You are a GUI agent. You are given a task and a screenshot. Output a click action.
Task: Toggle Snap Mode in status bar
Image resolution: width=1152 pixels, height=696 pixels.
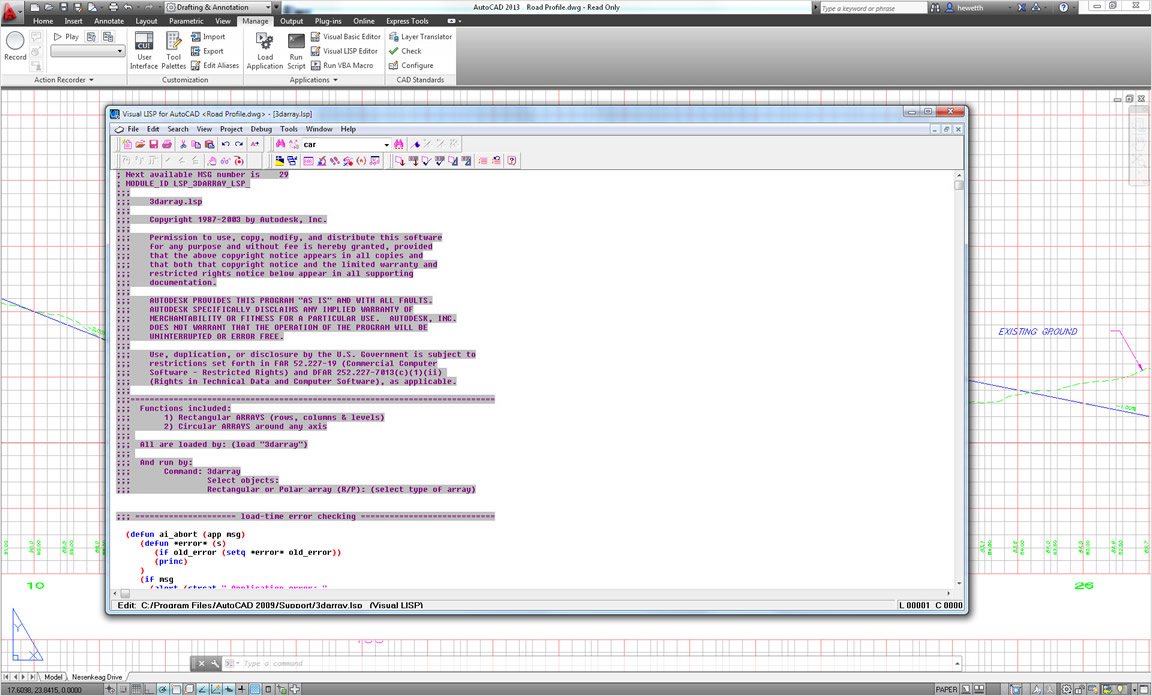(123, 689)
